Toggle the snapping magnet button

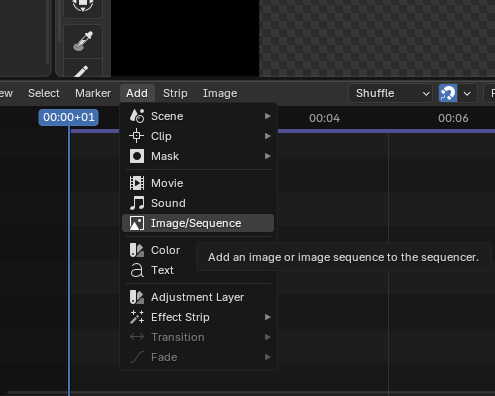[x=448, y=93]
